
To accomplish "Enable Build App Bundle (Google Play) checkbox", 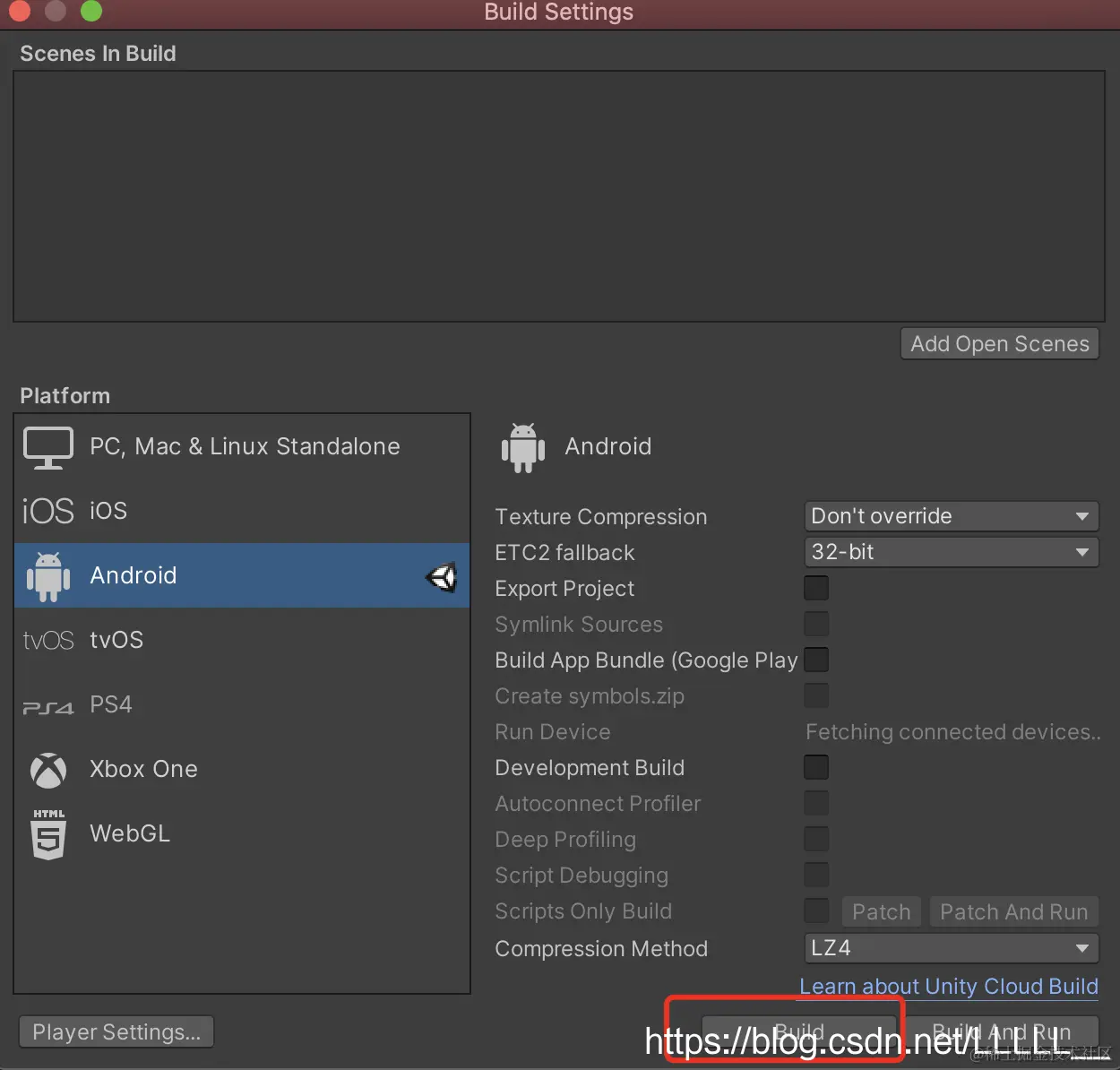I will (x=816, y=660).
